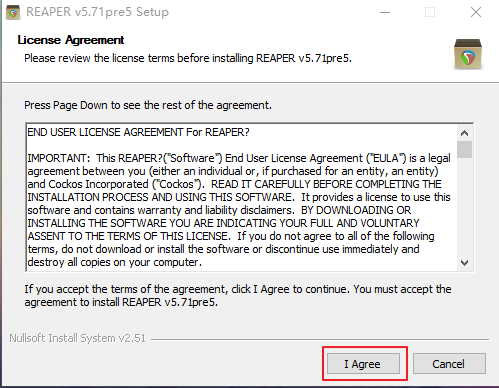499x388 pixels.
Task: Click the 'REAPER v5.71pre5 Setup' title bar text
Action: [x=97, y=12]
